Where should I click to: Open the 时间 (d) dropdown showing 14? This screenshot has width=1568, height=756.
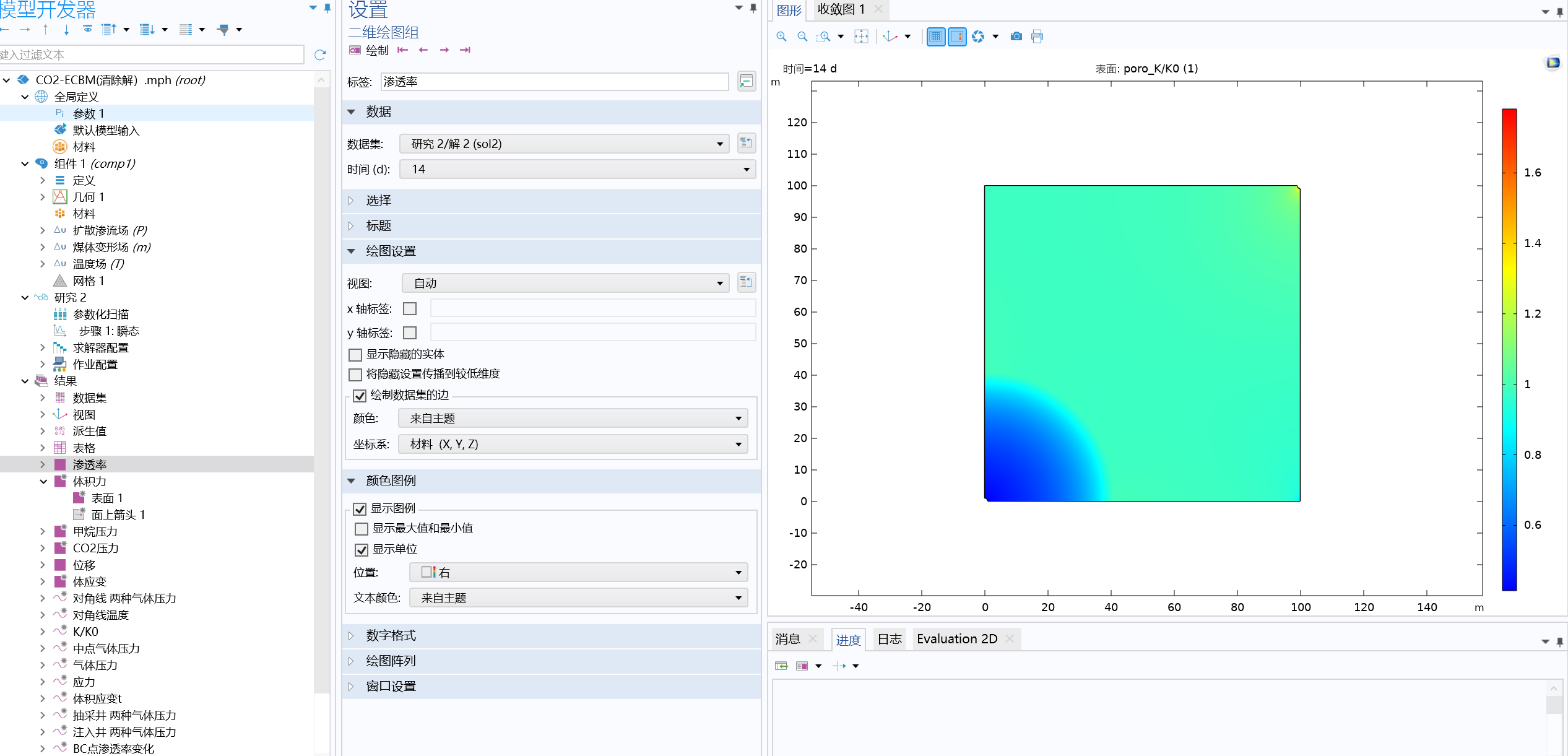(577, 170)
